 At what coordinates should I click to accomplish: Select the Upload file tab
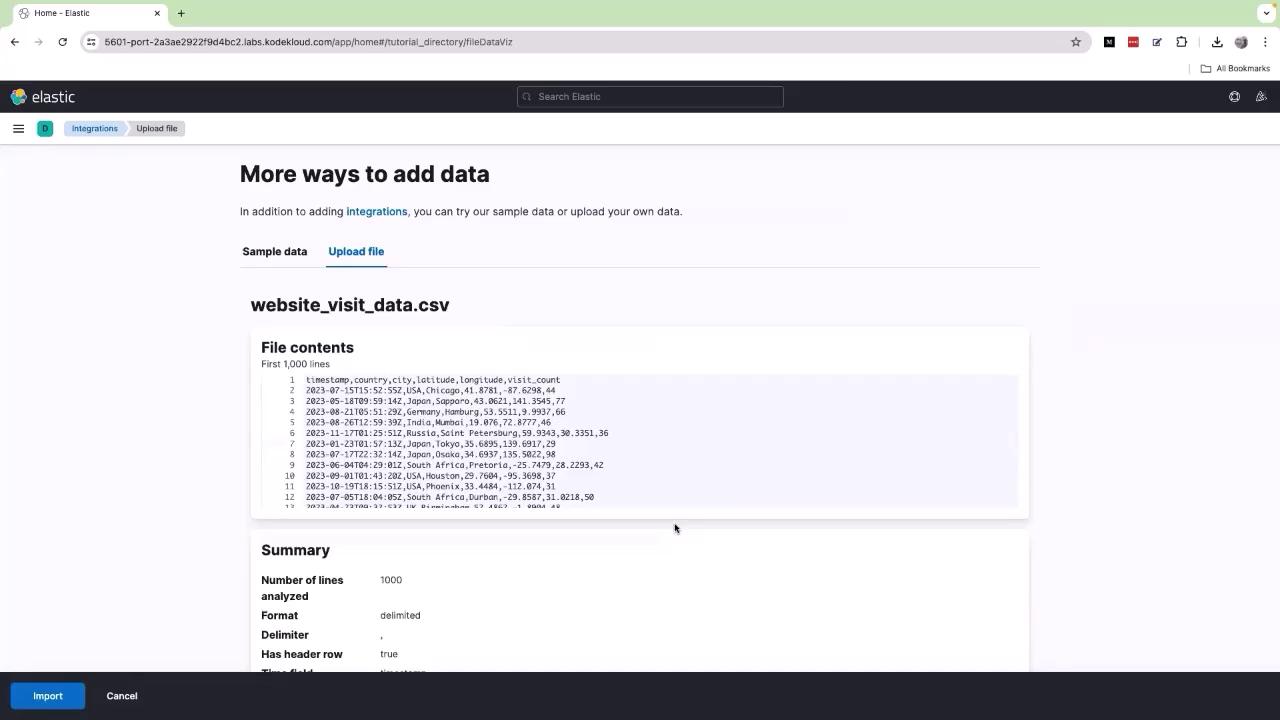tap(356, 252)
